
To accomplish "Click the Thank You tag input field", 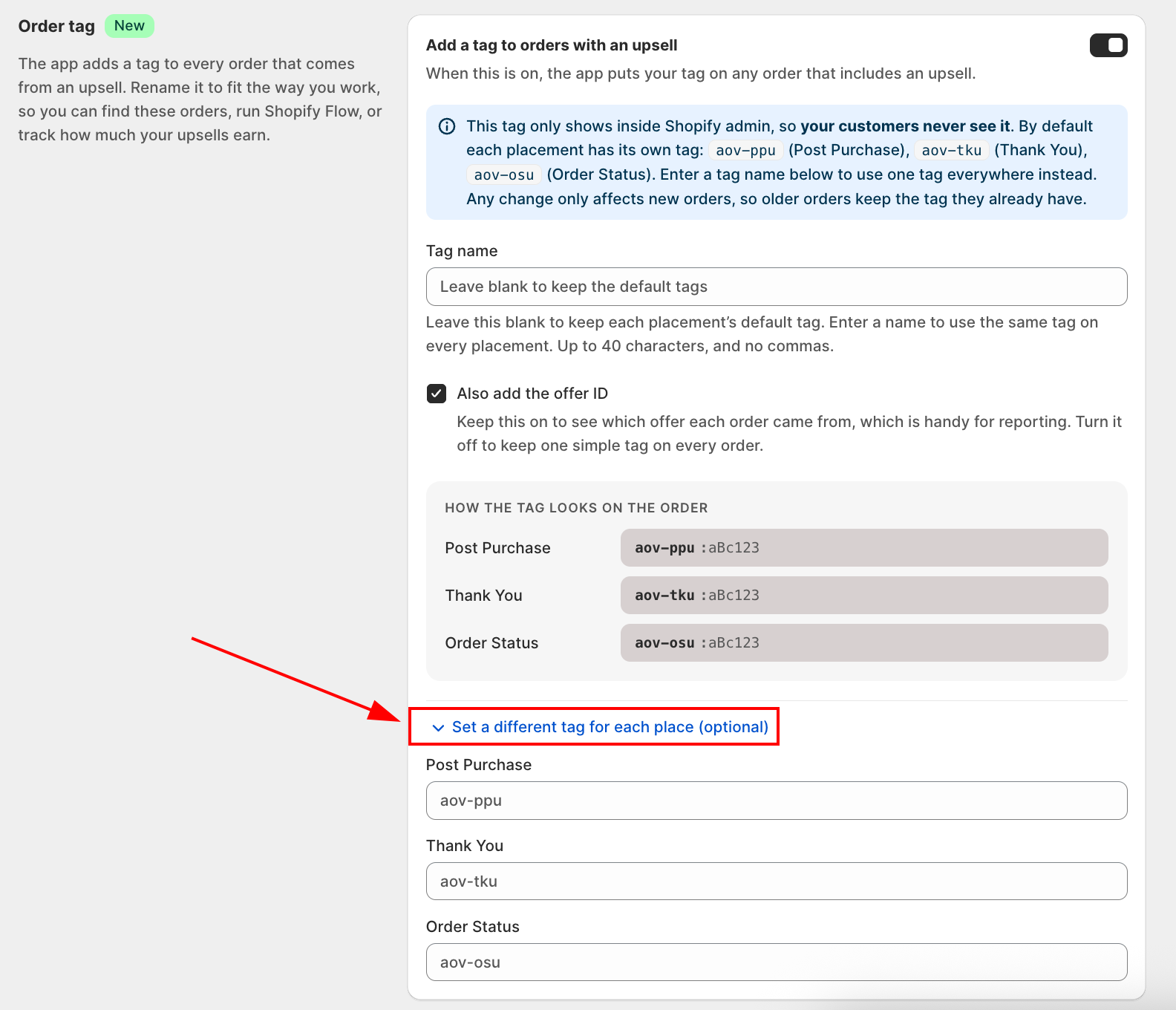I will [777, 882].
